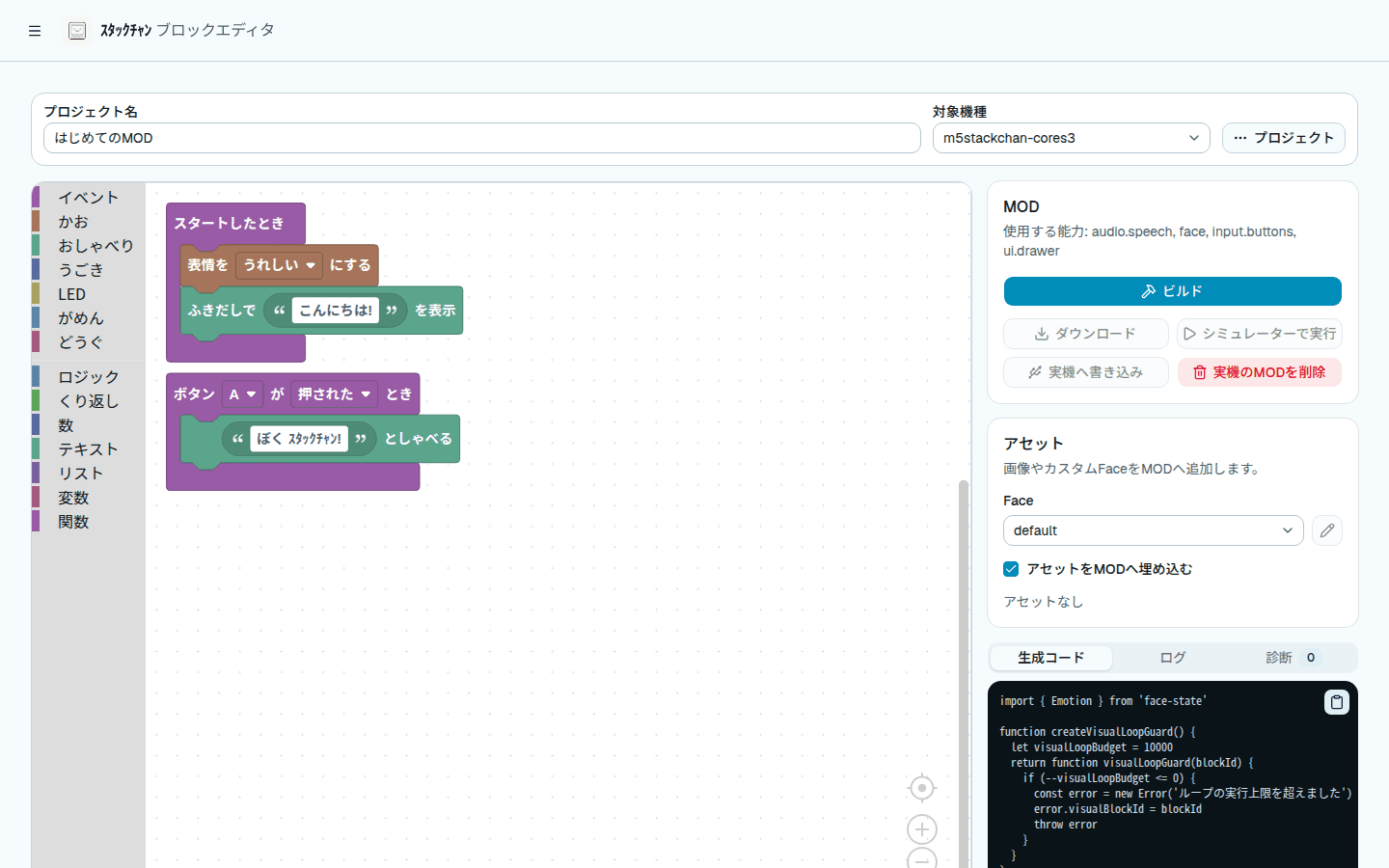Open the テキスト block category
The height and width of the screenshot is (868, 1389).
(x=88, y=449)
